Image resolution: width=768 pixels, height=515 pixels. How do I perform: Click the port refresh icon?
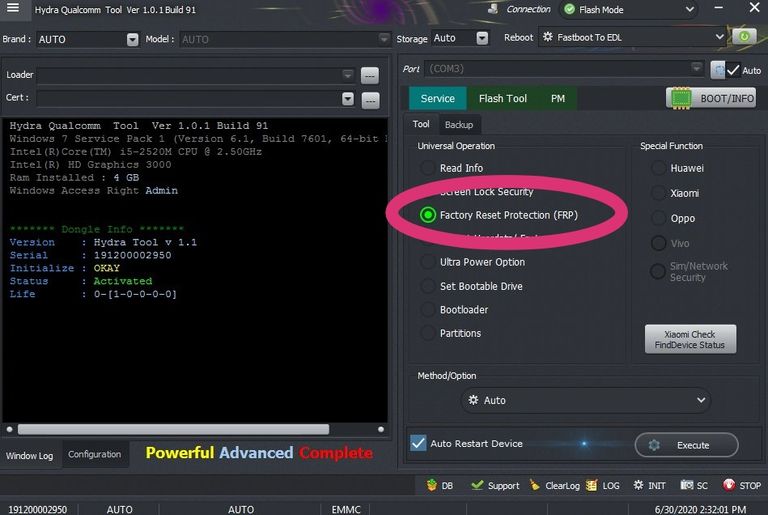tap(718, 70)
